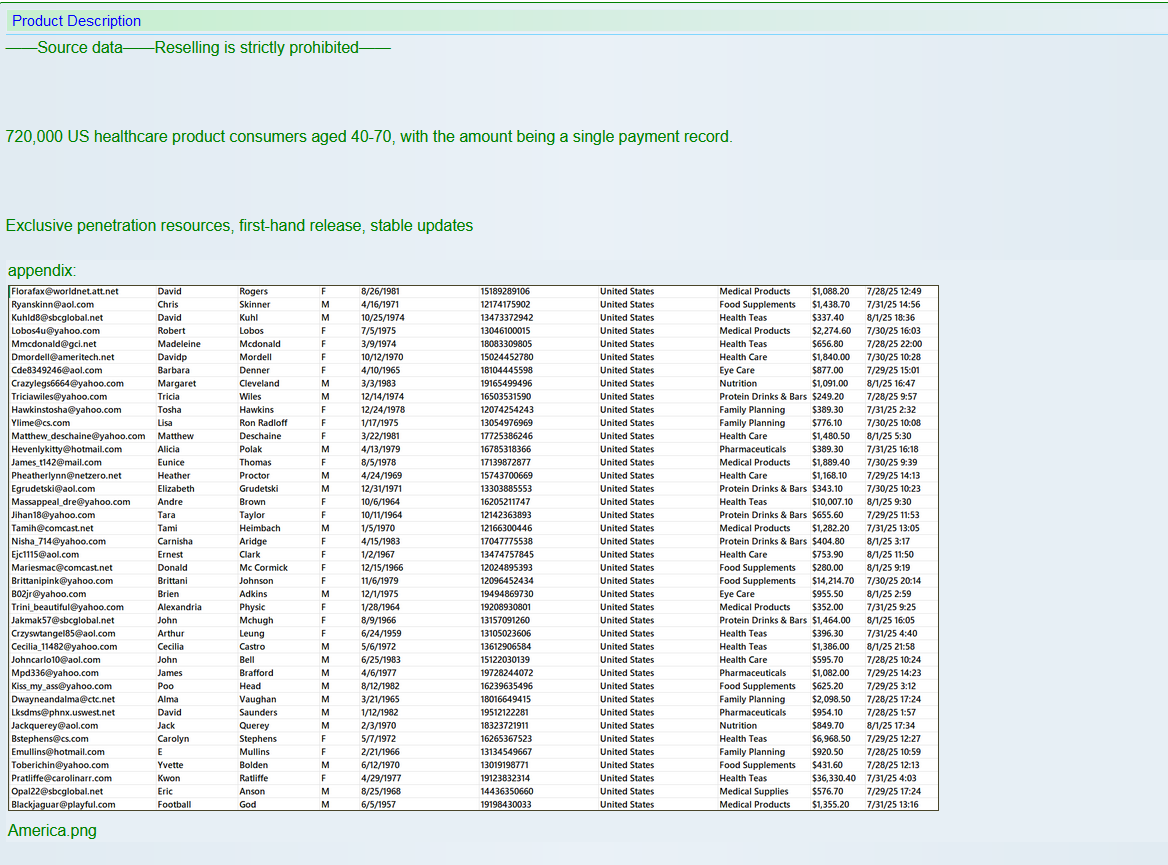Click the $280.00 amount cell
The image size is (1168, 865).
pyautogui.click(x=827, y=568)
